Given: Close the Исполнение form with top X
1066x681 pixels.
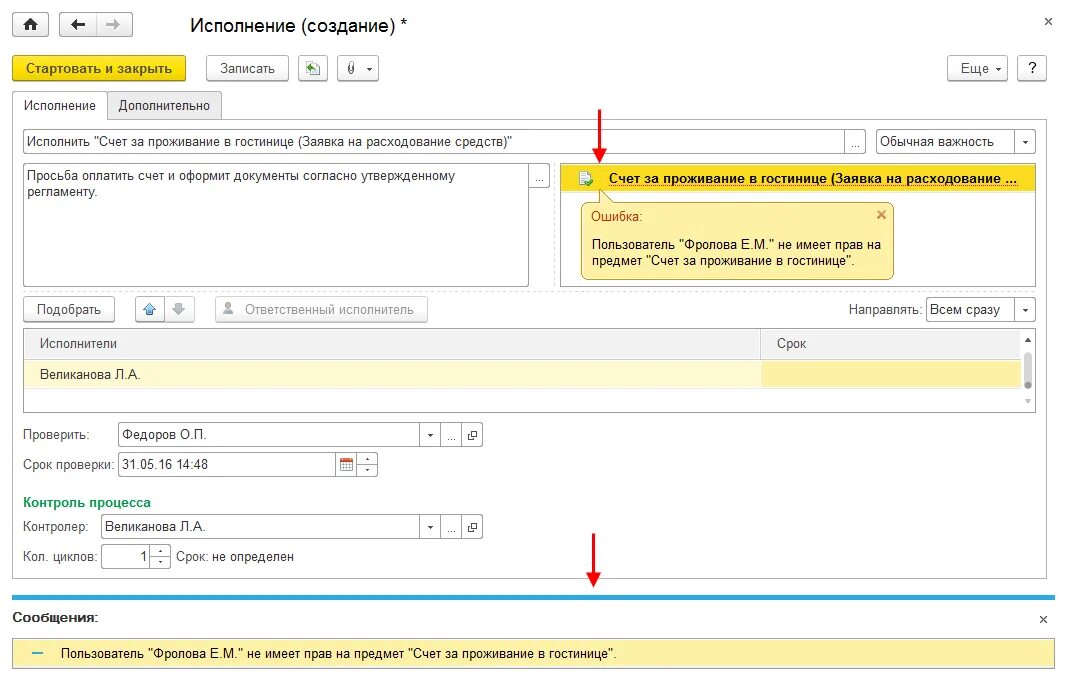Looking at the screenshot, I should click(x=1048, y=22).
